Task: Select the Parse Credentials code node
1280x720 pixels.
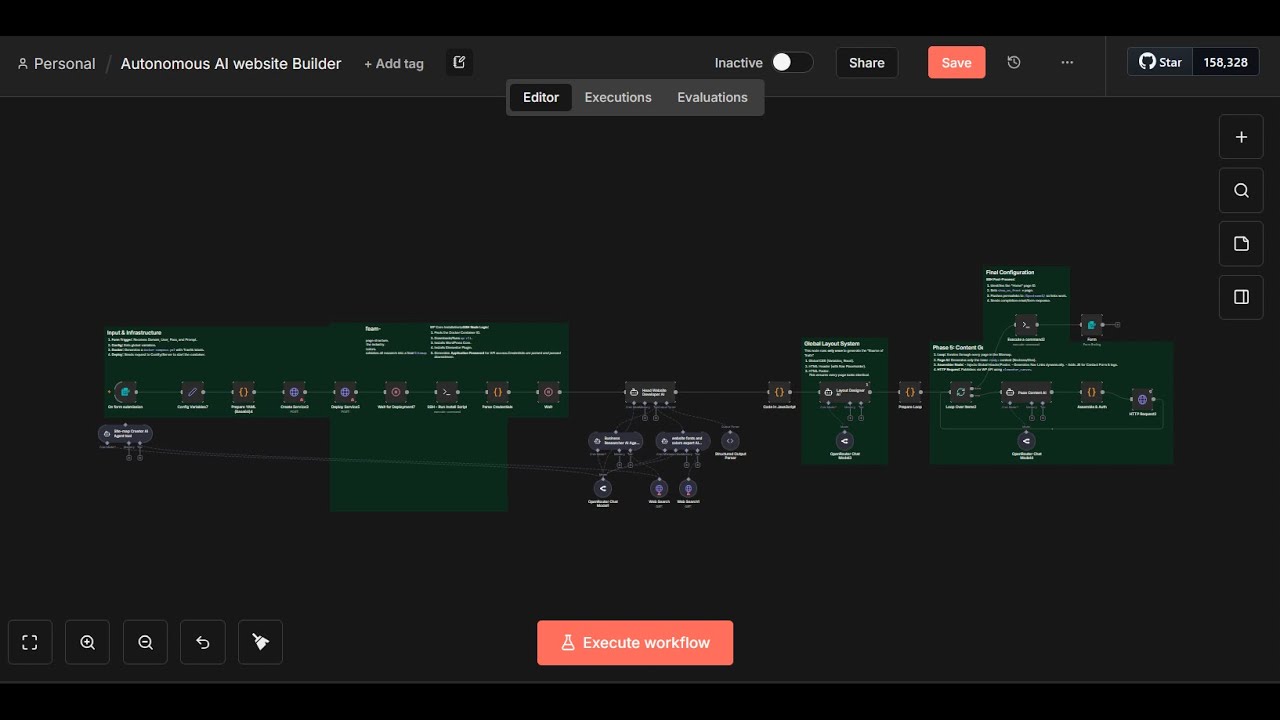Action: coord(497,392)
